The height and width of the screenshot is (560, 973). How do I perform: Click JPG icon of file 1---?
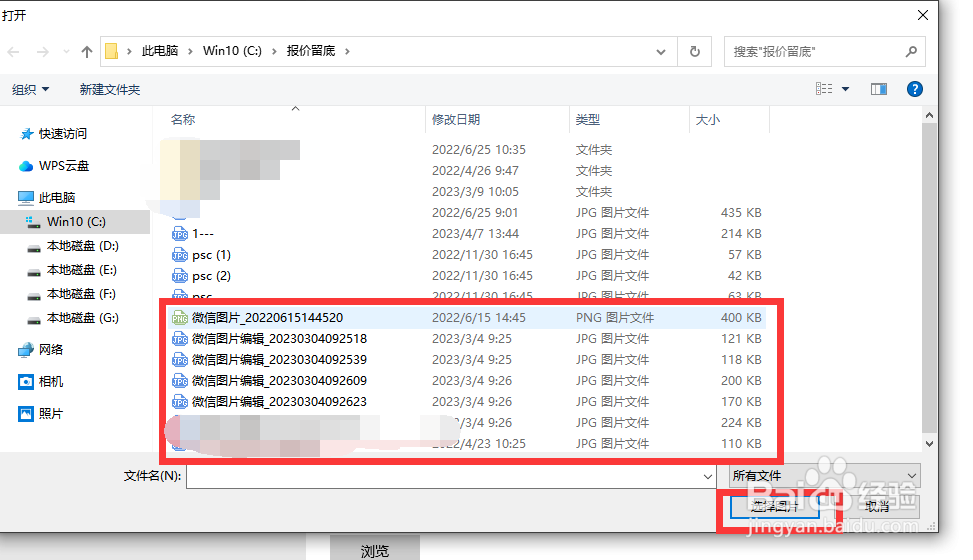pyautogui.click(x=180, y=234)
